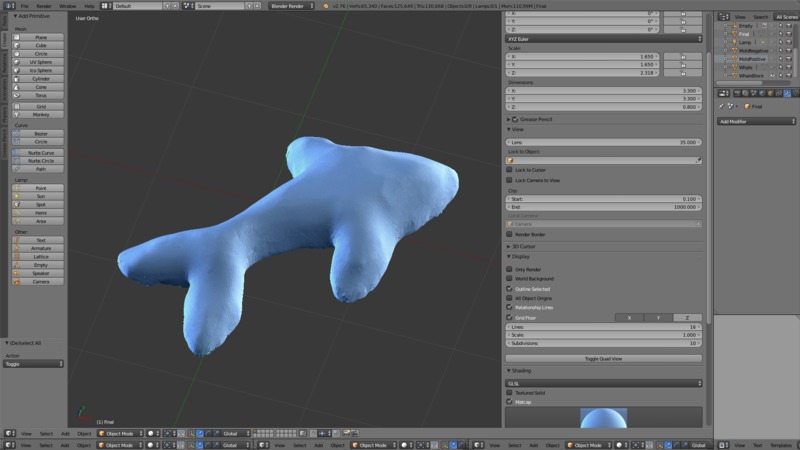Viewport: 800px width, 450px height.
Task: Open the World properties tab icon
Action: [762, 93]
